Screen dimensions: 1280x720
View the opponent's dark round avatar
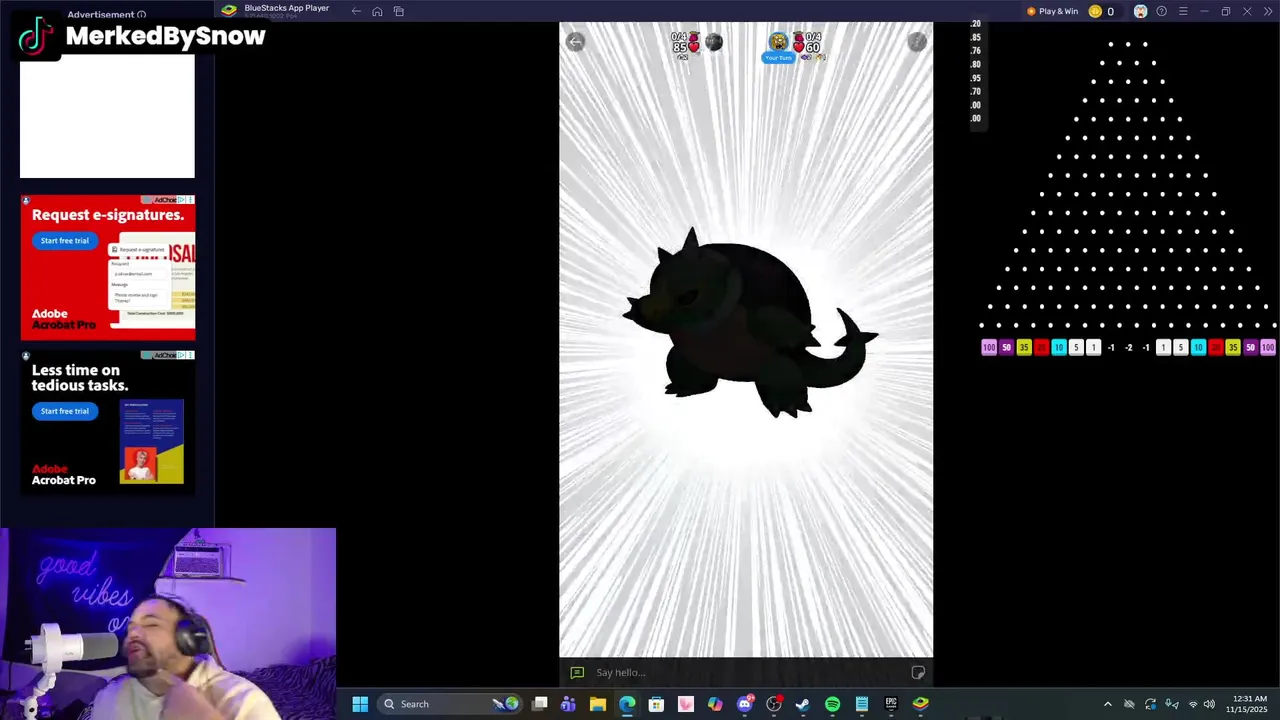[x=713, y=42]
